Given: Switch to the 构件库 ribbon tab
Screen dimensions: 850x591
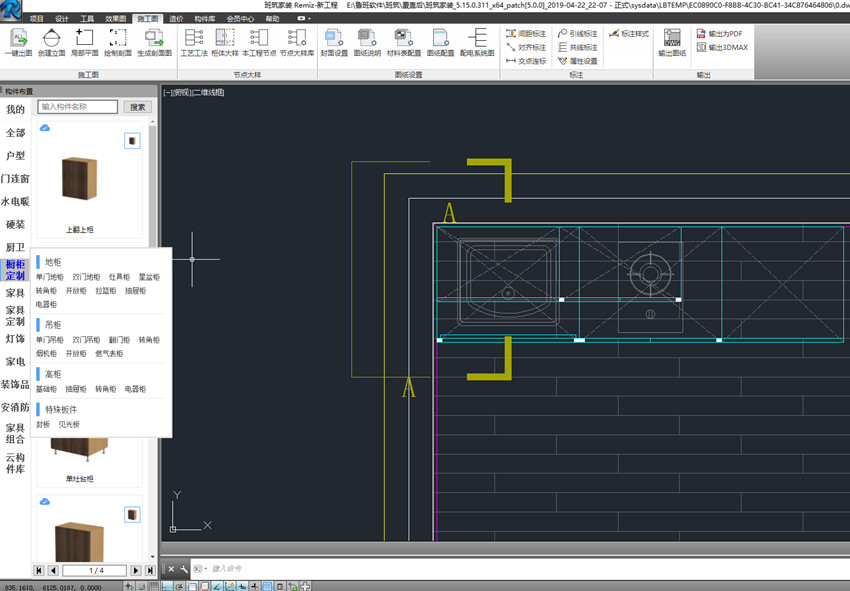Looking at the screenshot, I should click(x=204, y=18).
